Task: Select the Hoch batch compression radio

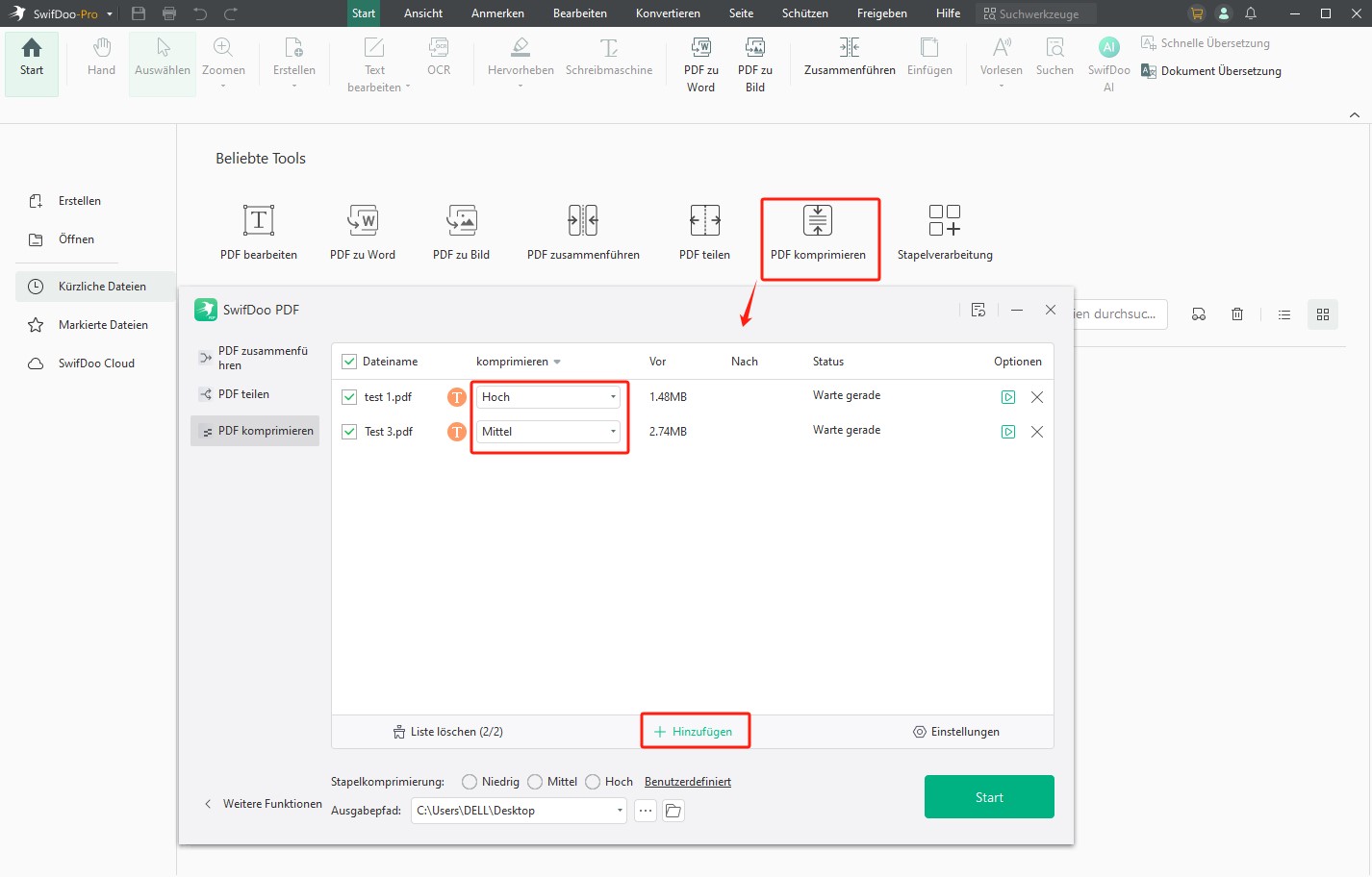Action: pyautogui.click(x=593, y=782)
